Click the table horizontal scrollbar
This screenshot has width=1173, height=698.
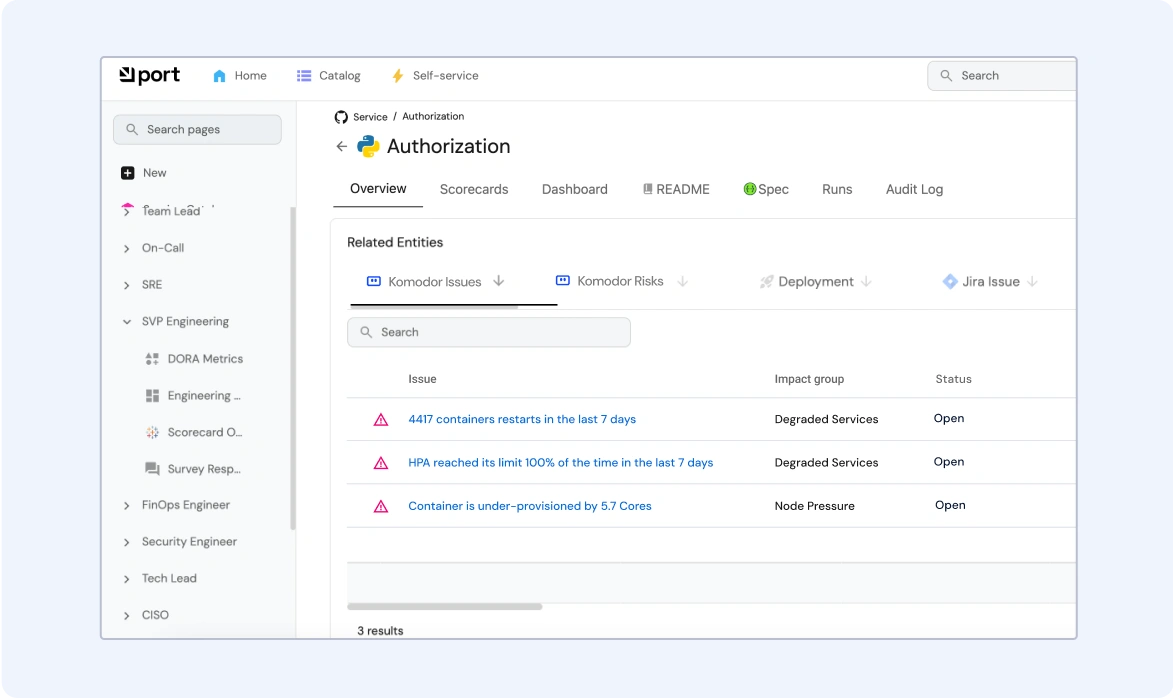444,607
